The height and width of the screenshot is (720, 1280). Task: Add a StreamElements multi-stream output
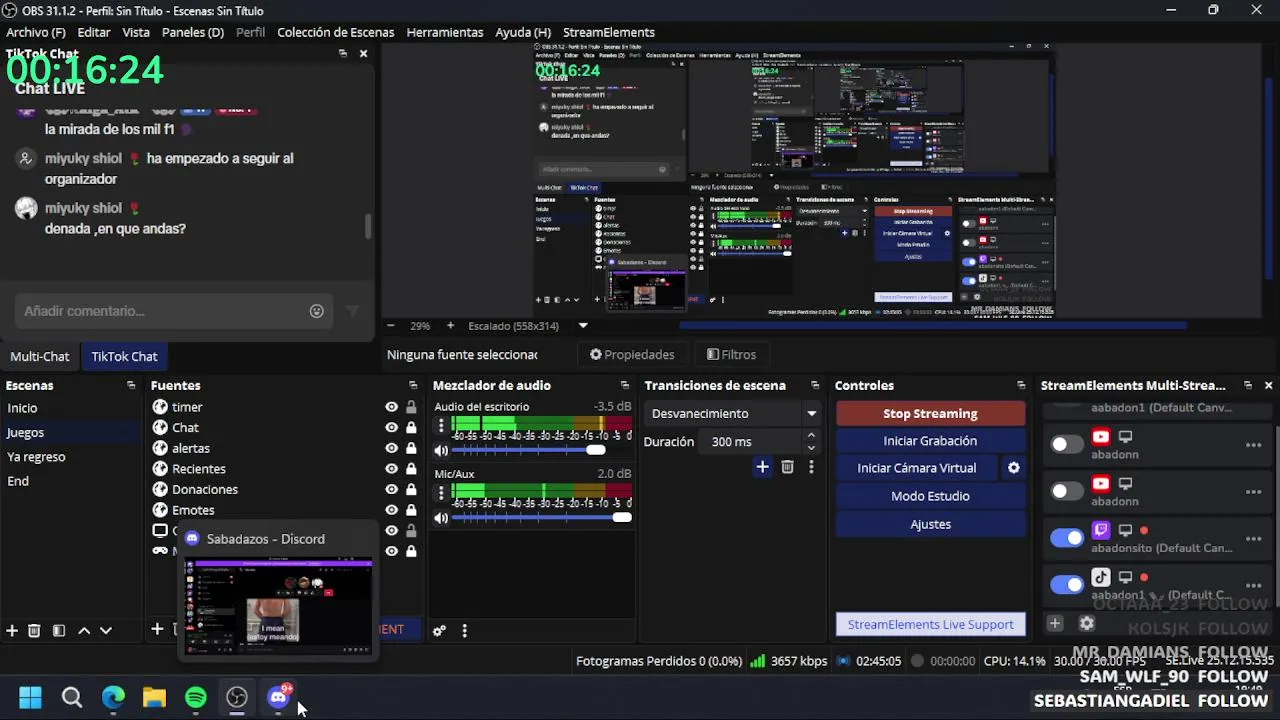1055,623
